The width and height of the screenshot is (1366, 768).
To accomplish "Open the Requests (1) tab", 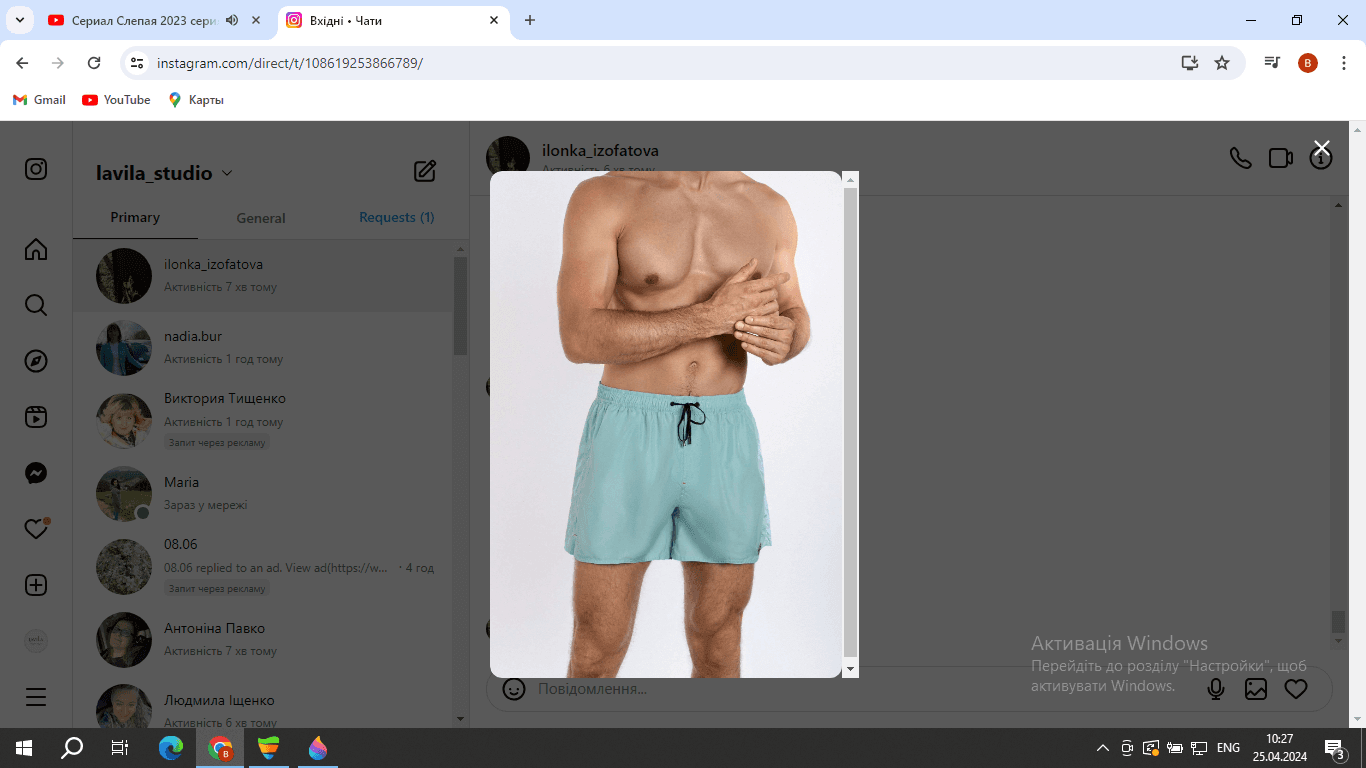I will (397, 217).
